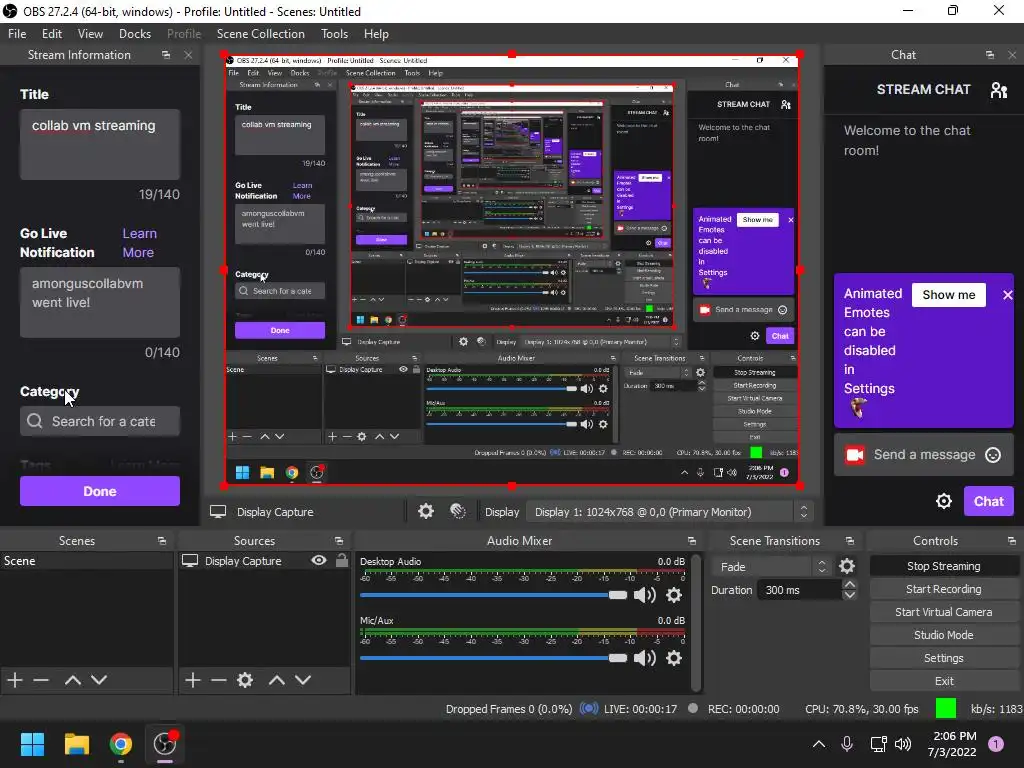Float the Scene Transitions dock
This screenshot has width=1024, height=768.
click(x=849, y=541)
